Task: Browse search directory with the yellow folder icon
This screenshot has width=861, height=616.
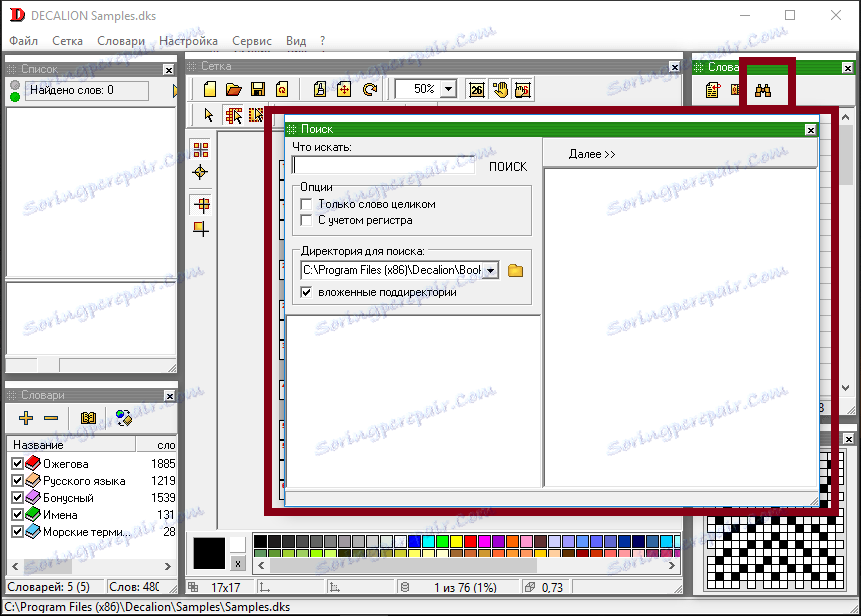Action: tap(516, 270)
